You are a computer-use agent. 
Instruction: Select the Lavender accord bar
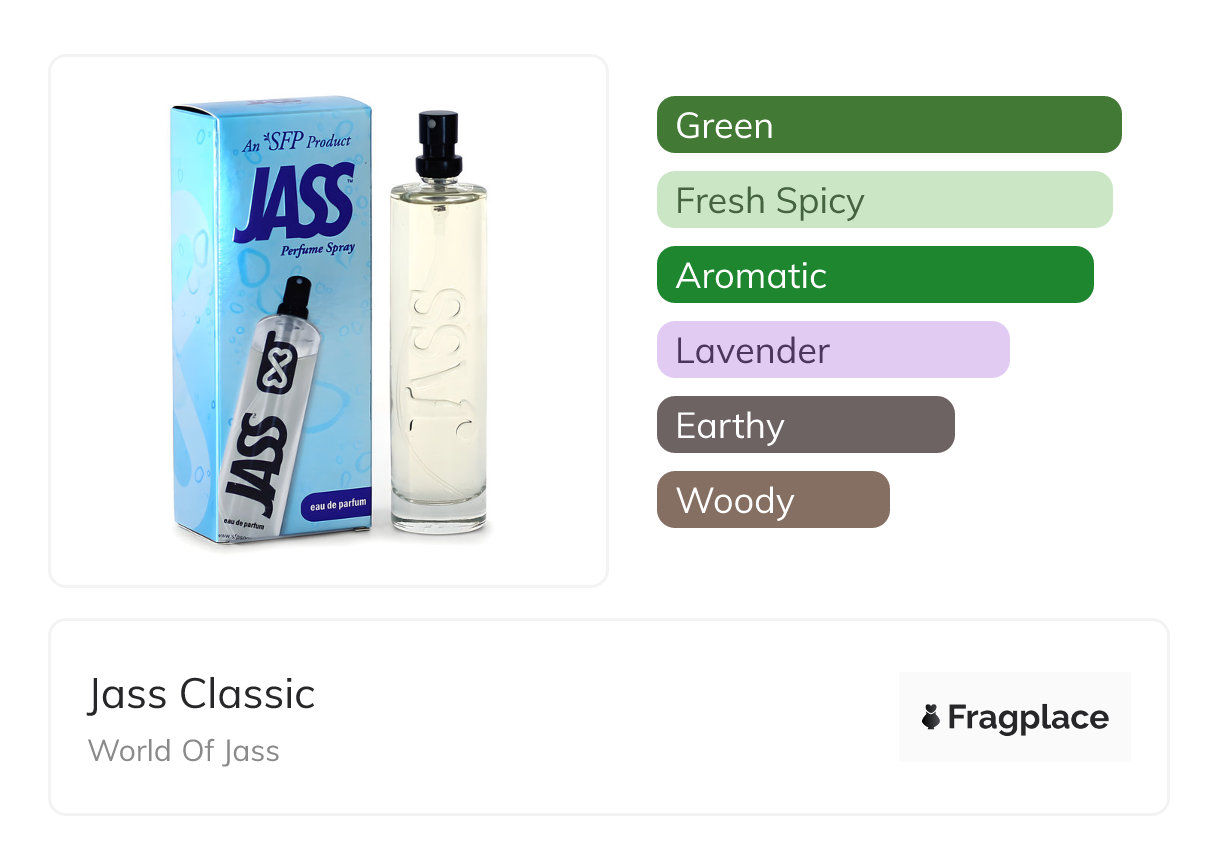pyautogui.click(x=832, y=350)
